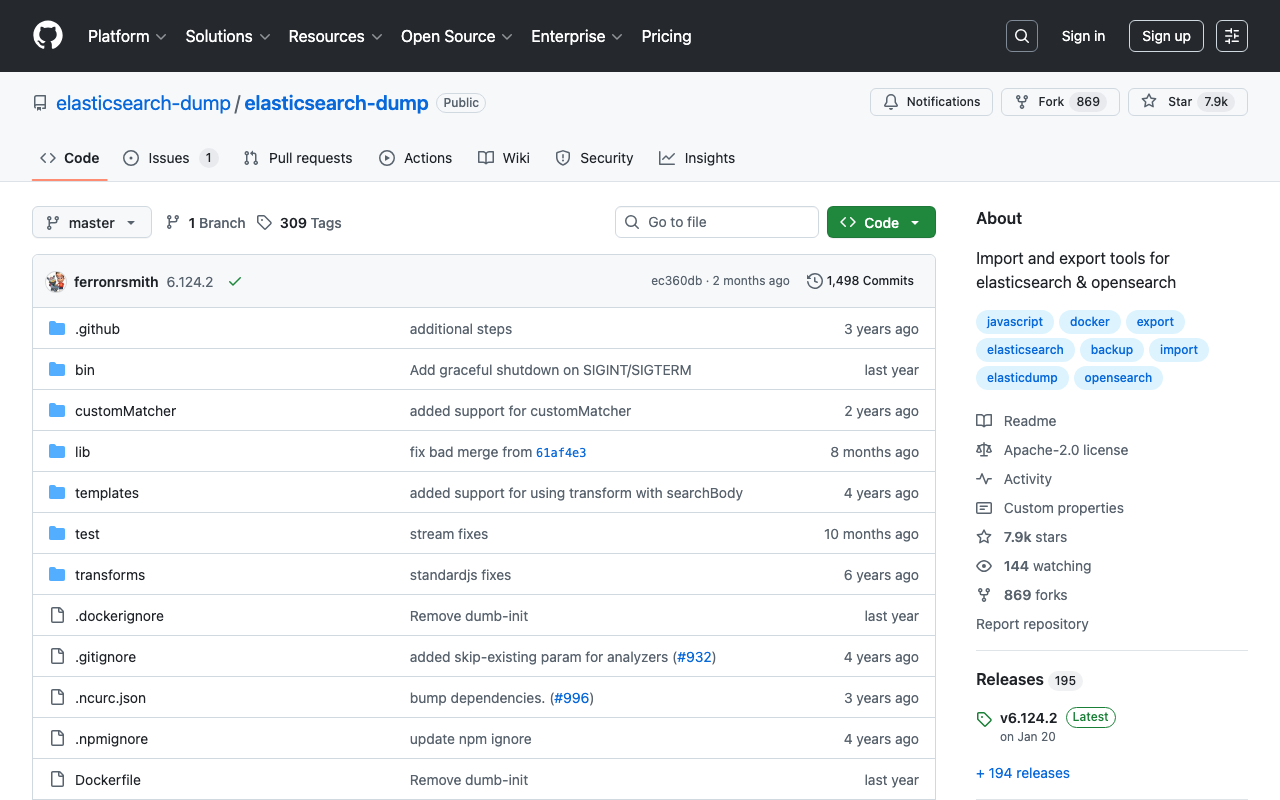This screenshot has height=800, width=1280.
Task: Star the repository using the star icon
Action: click(x=1149, y=101)
